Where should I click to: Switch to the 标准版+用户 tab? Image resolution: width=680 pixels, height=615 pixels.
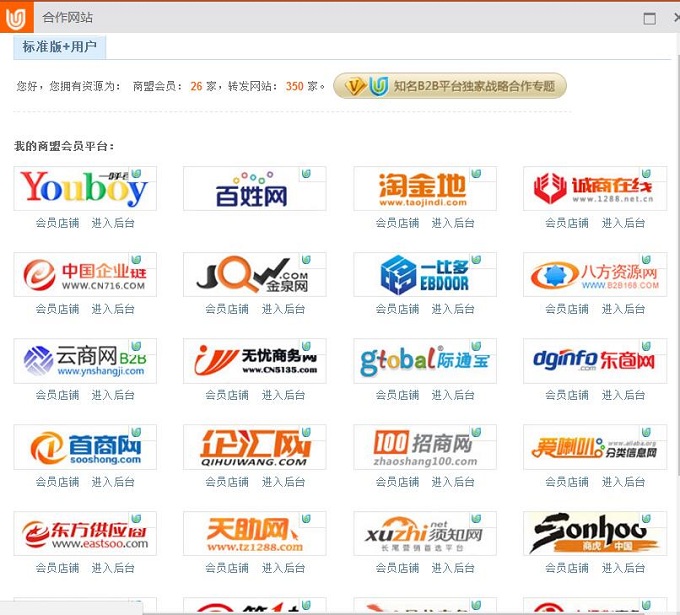tap(60, 47)
